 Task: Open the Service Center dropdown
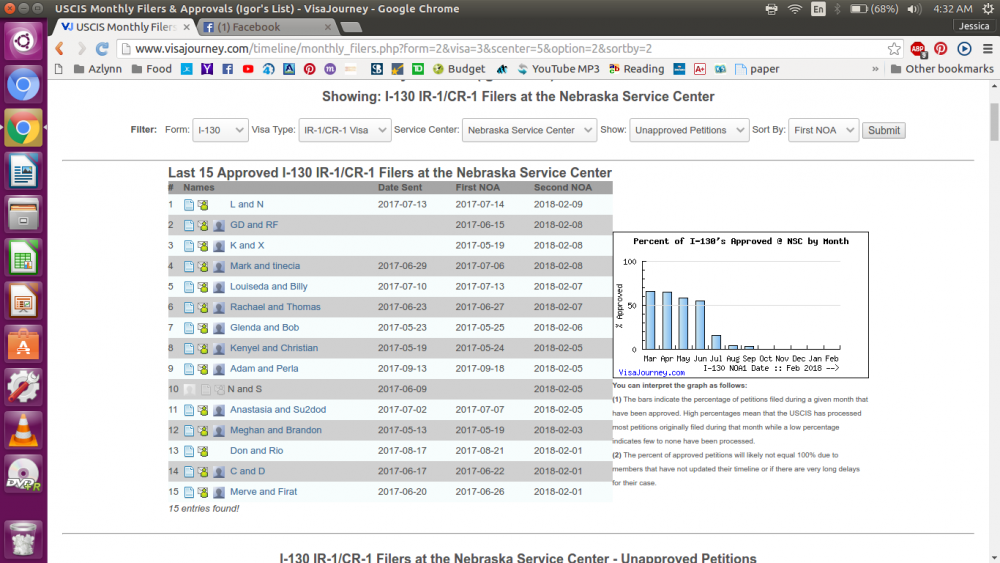tap(529, 130)
